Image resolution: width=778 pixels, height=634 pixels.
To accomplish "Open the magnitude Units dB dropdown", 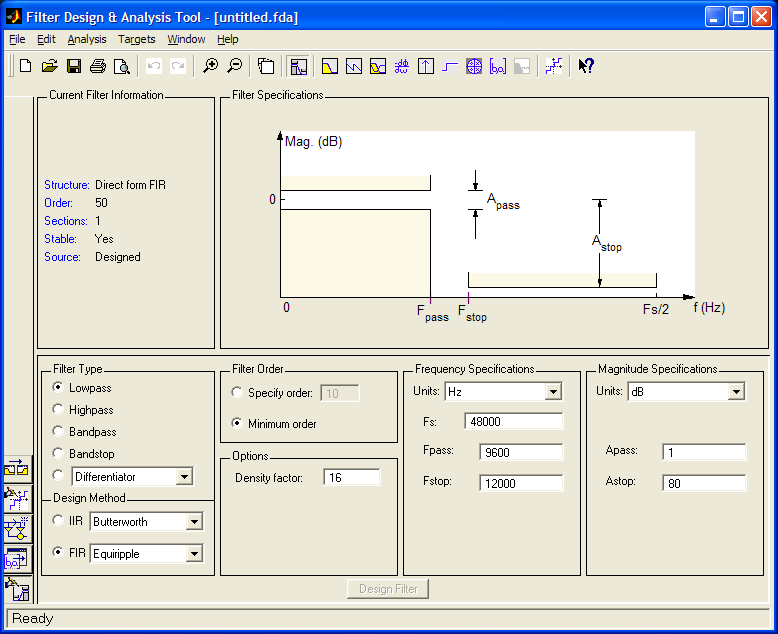I will (x=736, y=392).
